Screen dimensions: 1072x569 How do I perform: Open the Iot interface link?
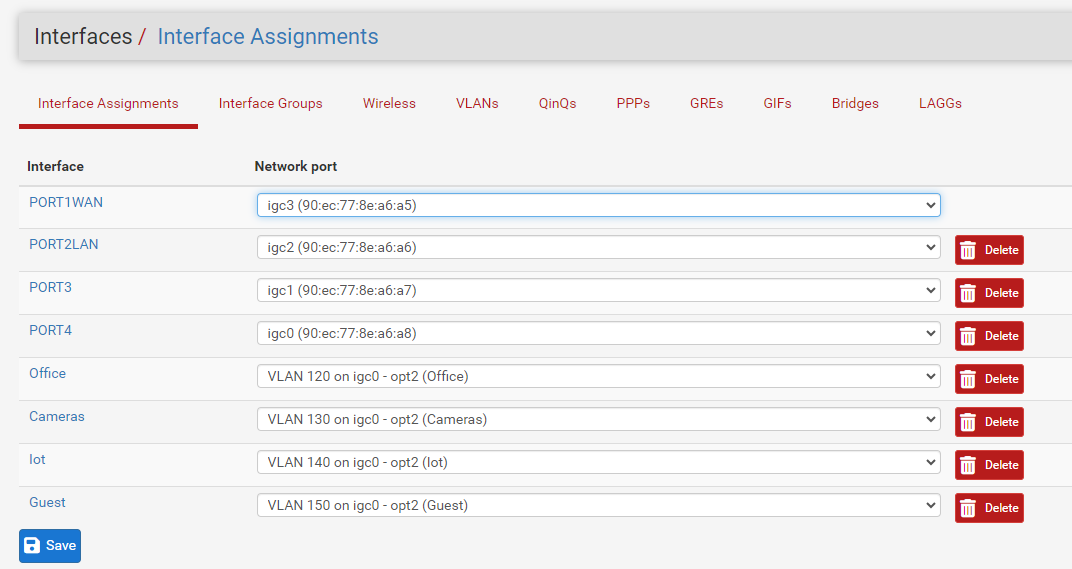coord(37,460)
